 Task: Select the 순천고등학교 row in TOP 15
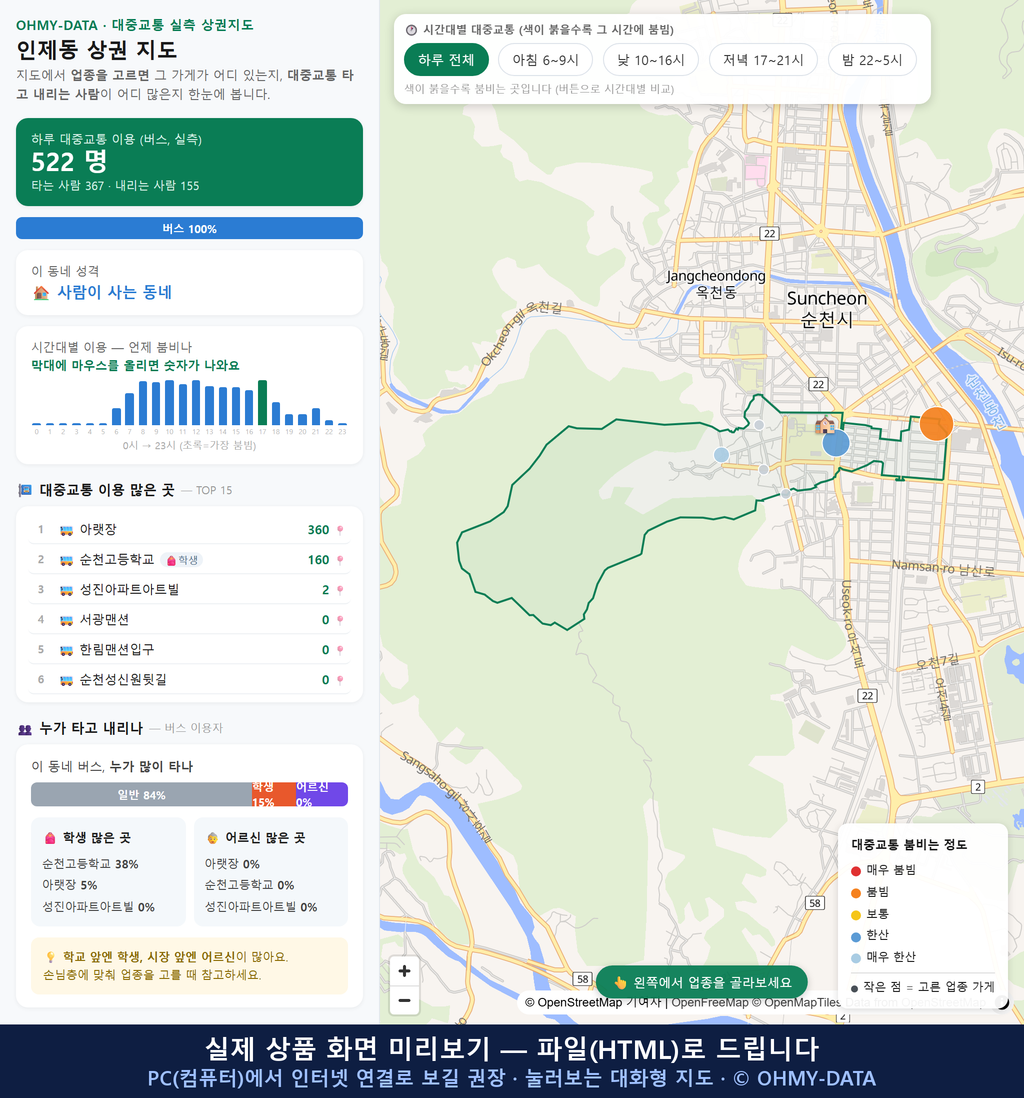click(189, 560)
